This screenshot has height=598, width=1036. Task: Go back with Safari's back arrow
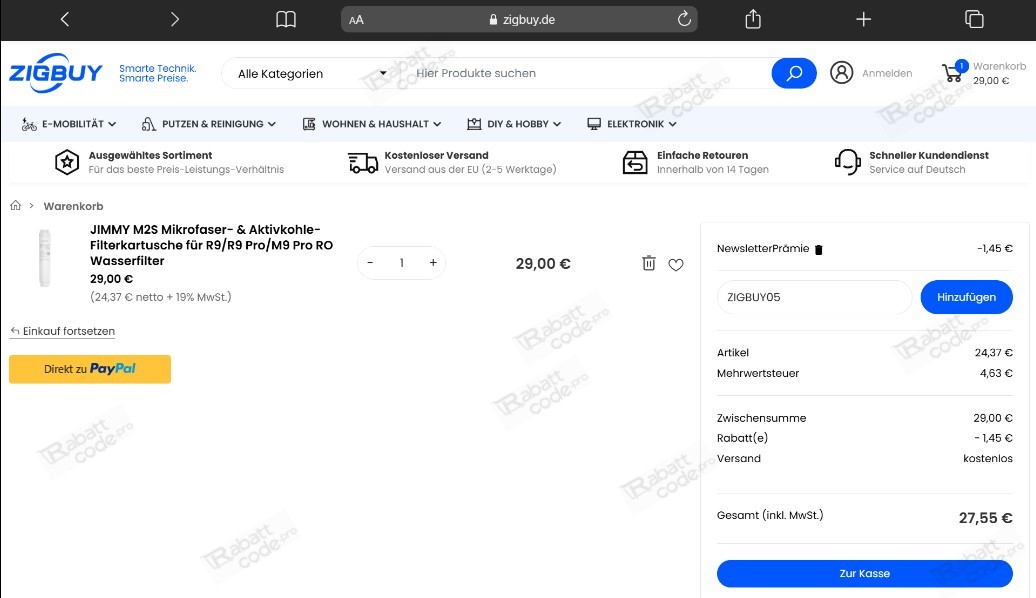(65, 19)
